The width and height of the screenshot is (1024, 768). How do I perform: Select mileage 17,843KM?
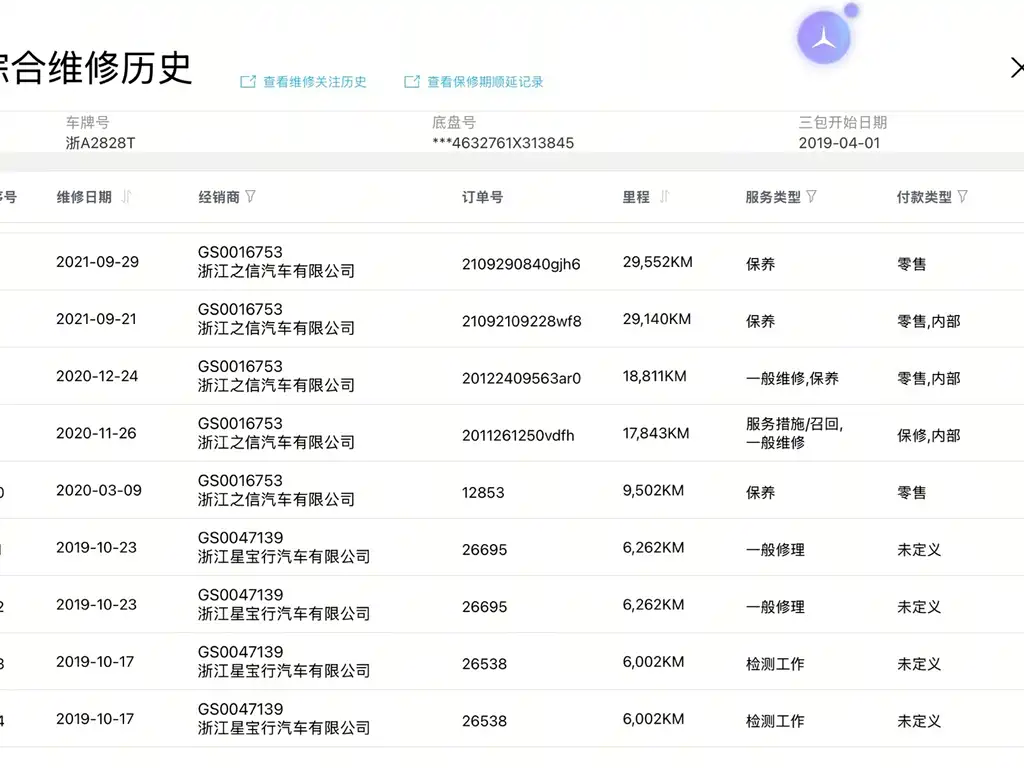656,433
